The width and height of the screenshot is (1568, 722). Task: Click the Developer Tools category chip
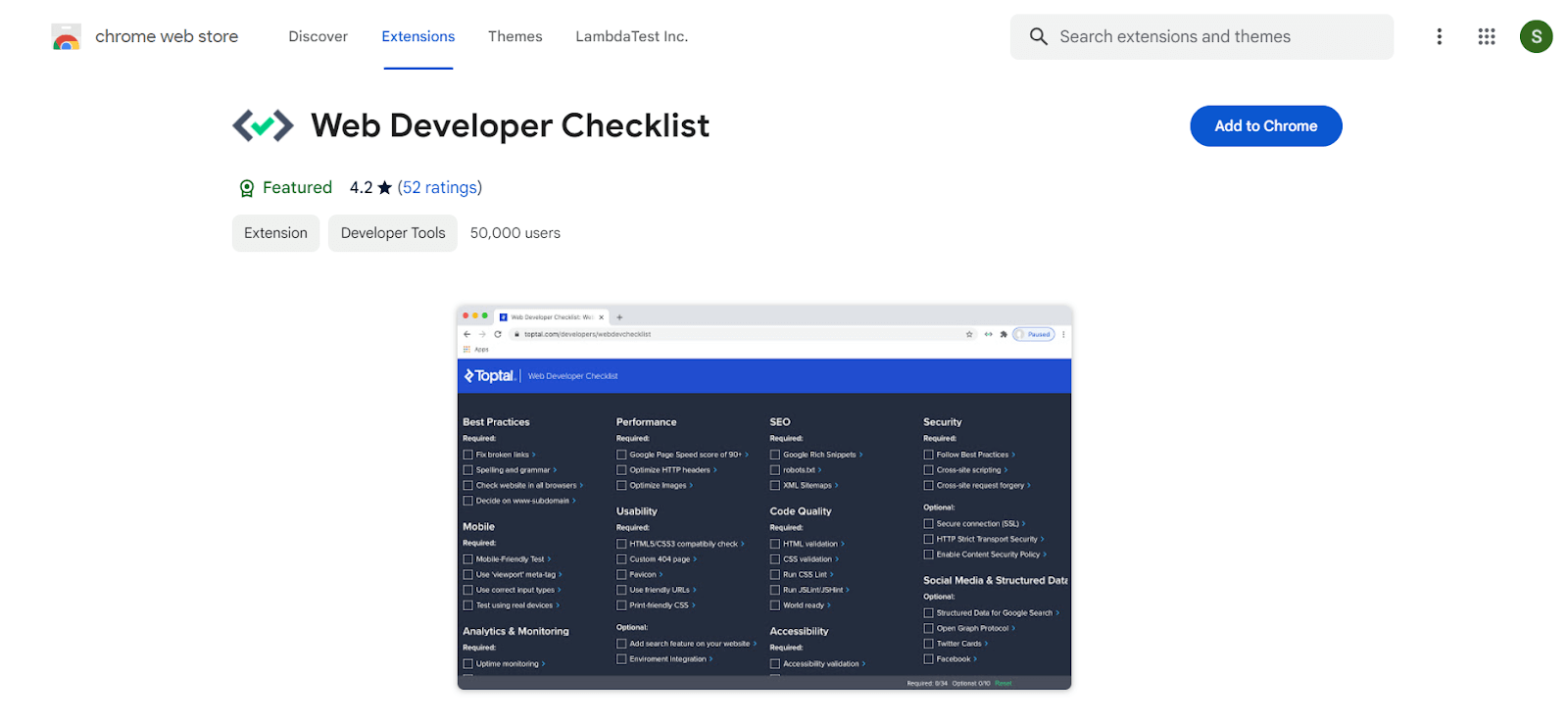pyautogui.click(x=393, y=233)
